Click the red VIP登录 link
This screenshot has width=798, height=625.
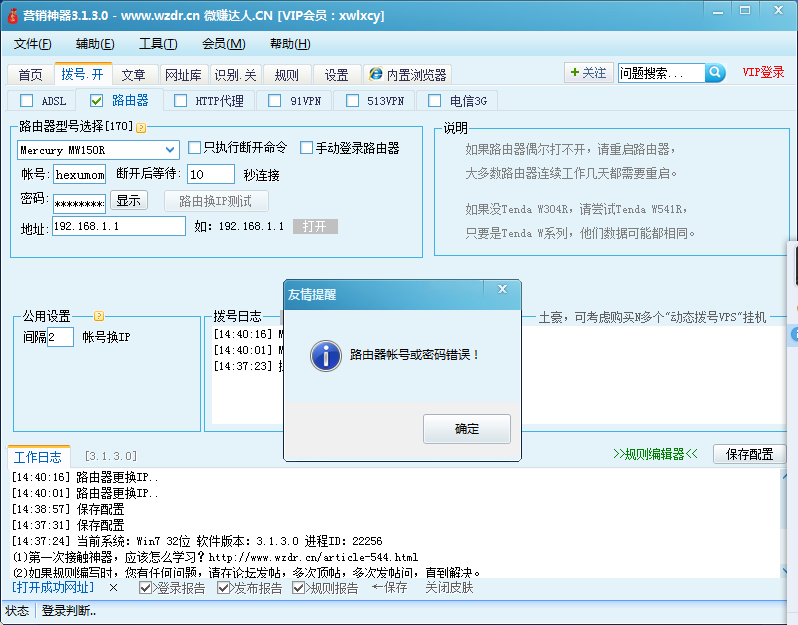click(x=763, y=72)
